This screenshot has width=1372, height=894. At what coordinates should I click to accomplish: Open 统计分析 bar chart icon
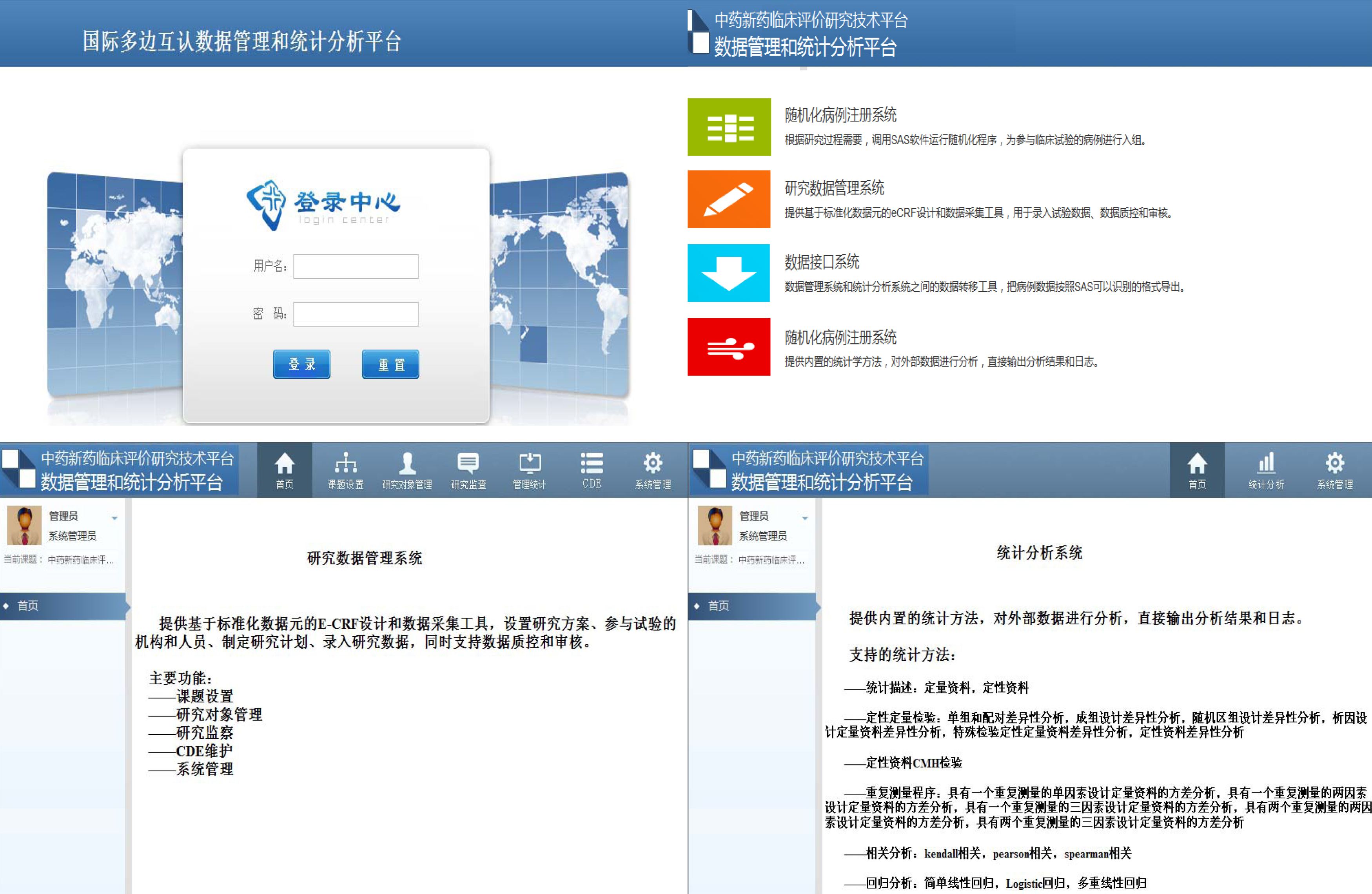(x=1266, y=470)
